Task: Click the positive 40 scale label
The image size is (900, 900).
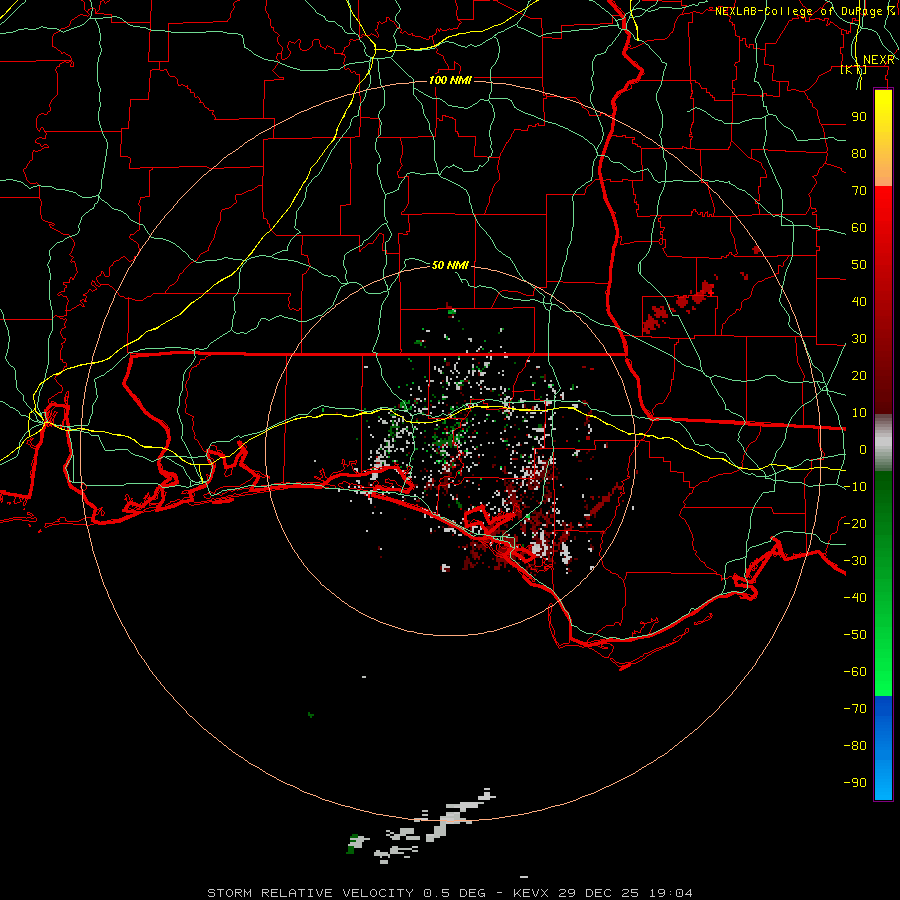Action: coord(859,301)
